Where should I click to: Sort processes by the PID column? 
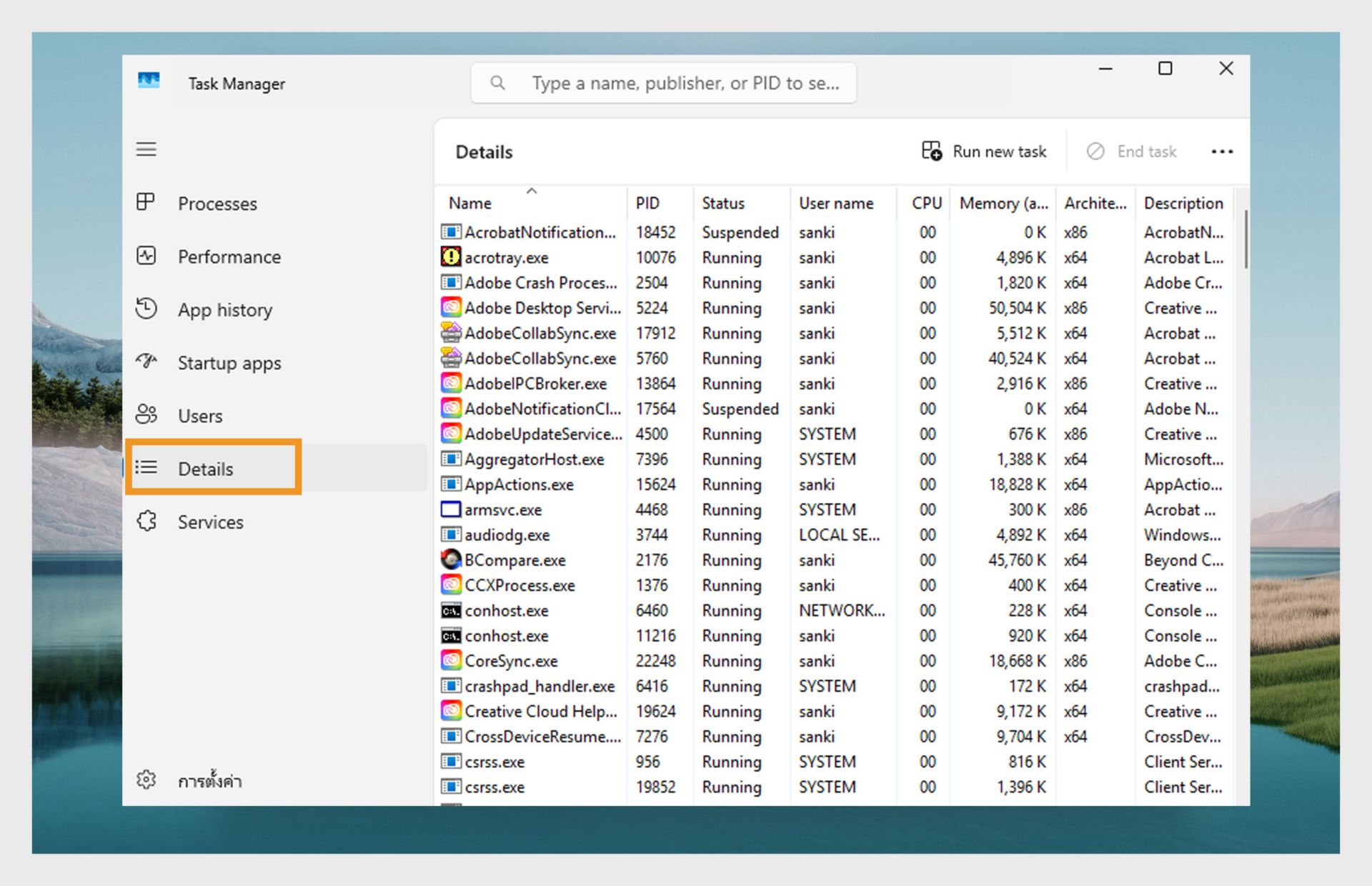(647, 204)
